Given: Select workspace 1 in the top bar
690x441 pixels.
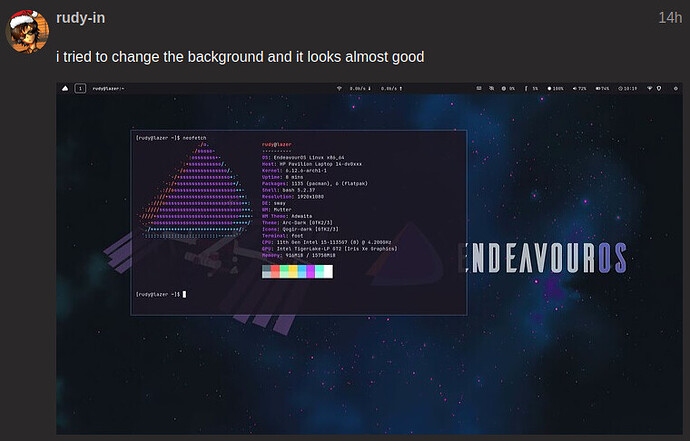Looking at the screenshot, I should click(80, 88).
